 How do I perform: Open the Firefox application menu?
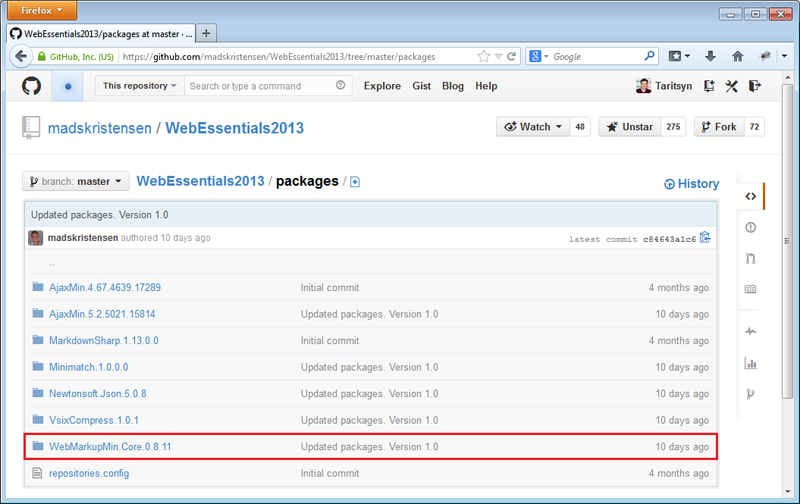(x=42, y=10)
